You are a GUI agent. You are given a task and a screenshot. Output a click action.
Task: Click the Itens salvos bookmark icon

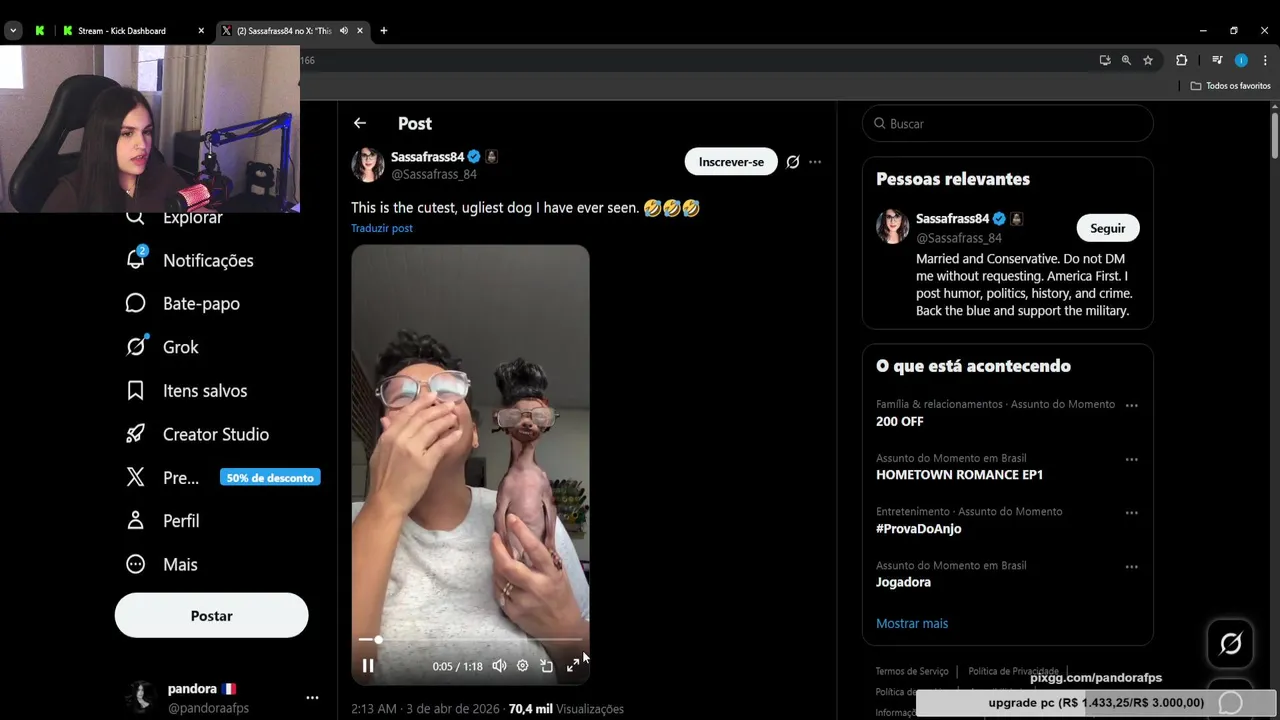pyautogui.click(x=136, y=391)
